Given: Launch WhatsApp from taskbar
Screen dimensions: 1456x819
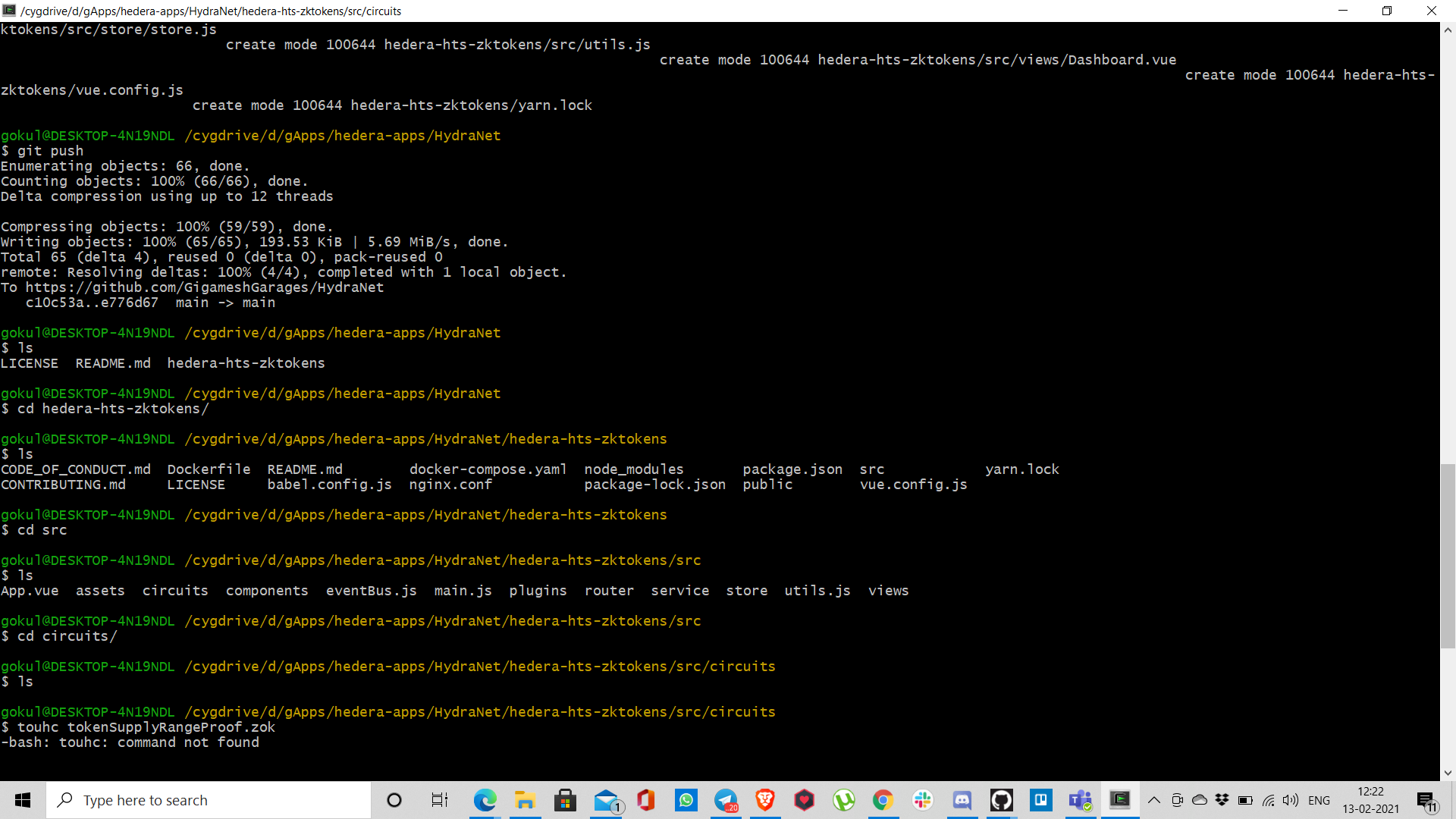Looking at the screenshot, I should coord(686,800).
